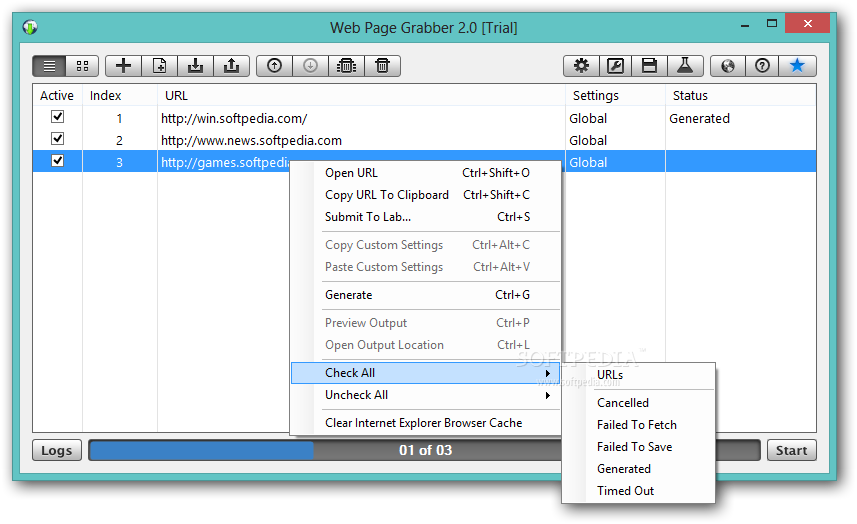Click the 01 of 03 progress bar

424,450
